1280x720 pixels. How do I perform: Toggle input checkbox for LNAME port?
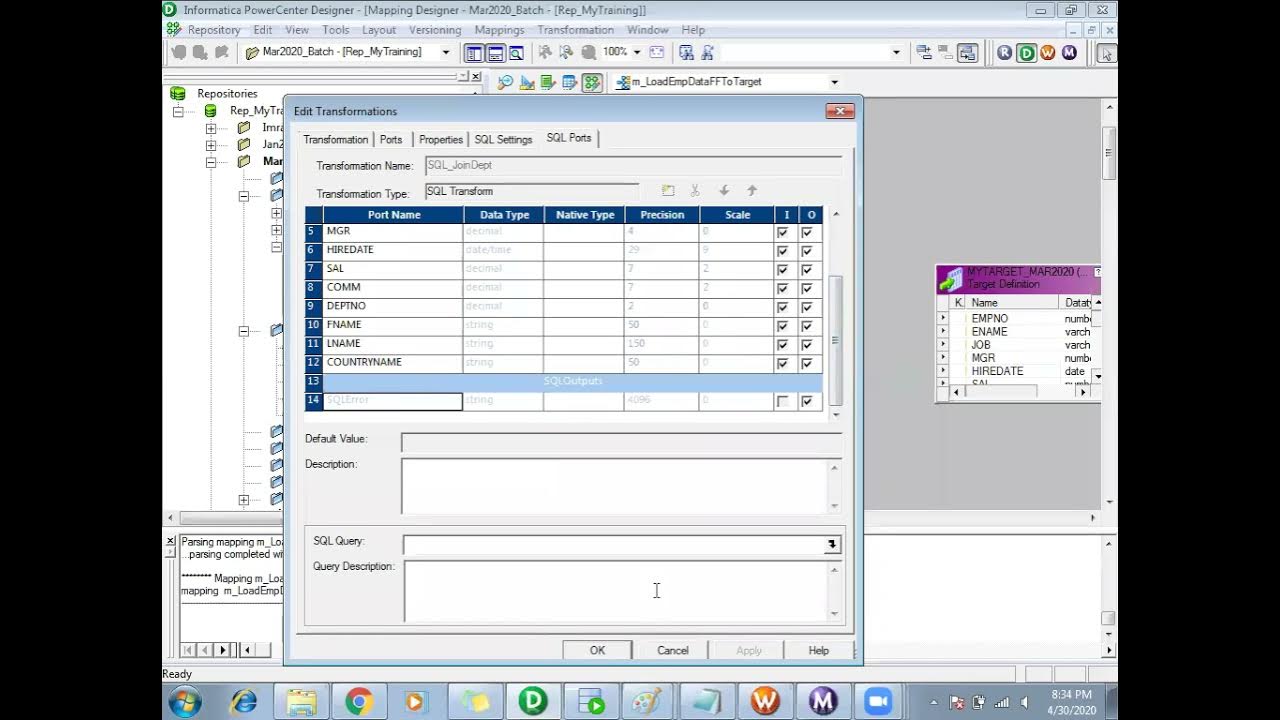[x=783, y=345]
